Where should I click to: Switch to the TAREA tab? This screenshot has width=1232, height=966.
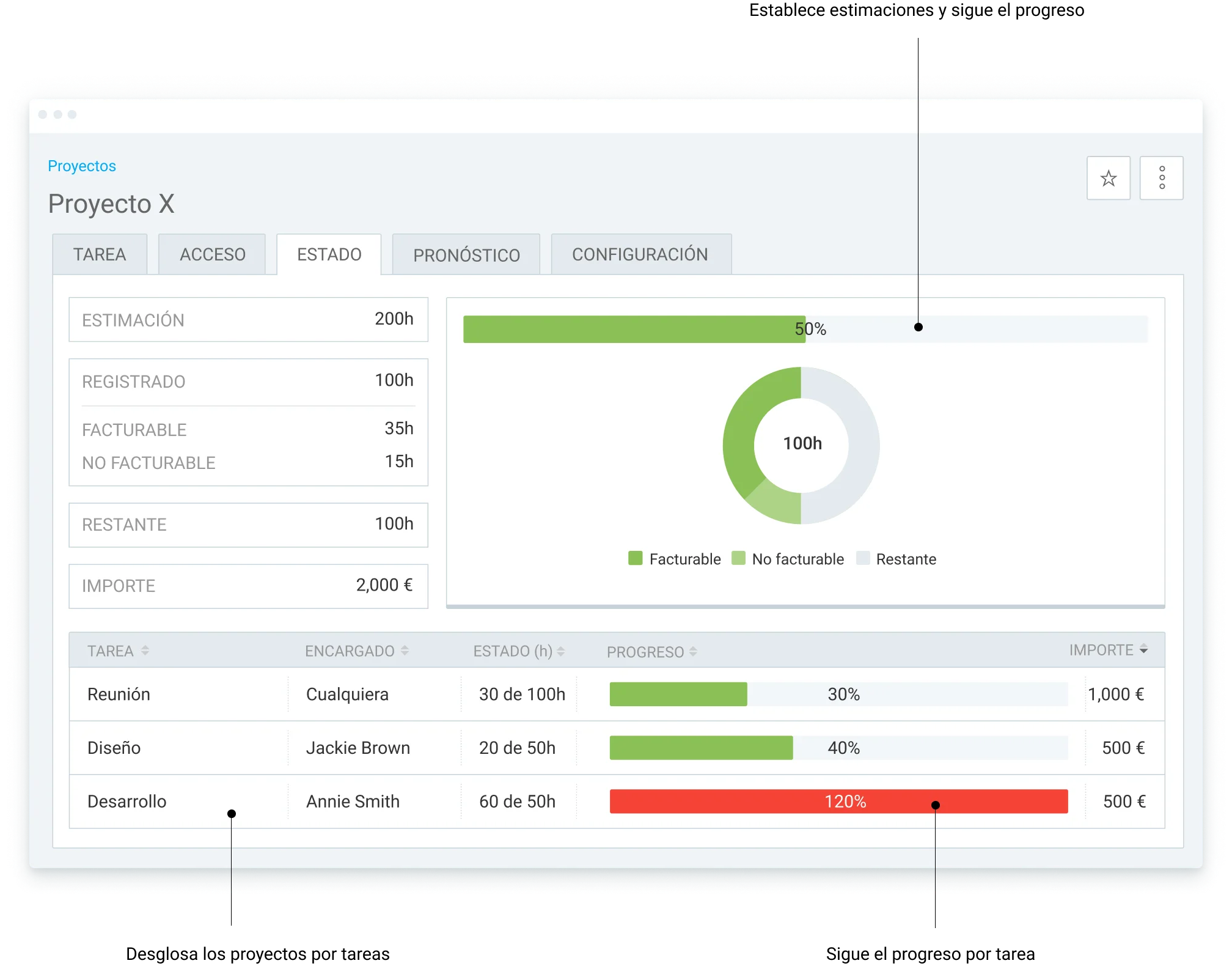(100, 254)
